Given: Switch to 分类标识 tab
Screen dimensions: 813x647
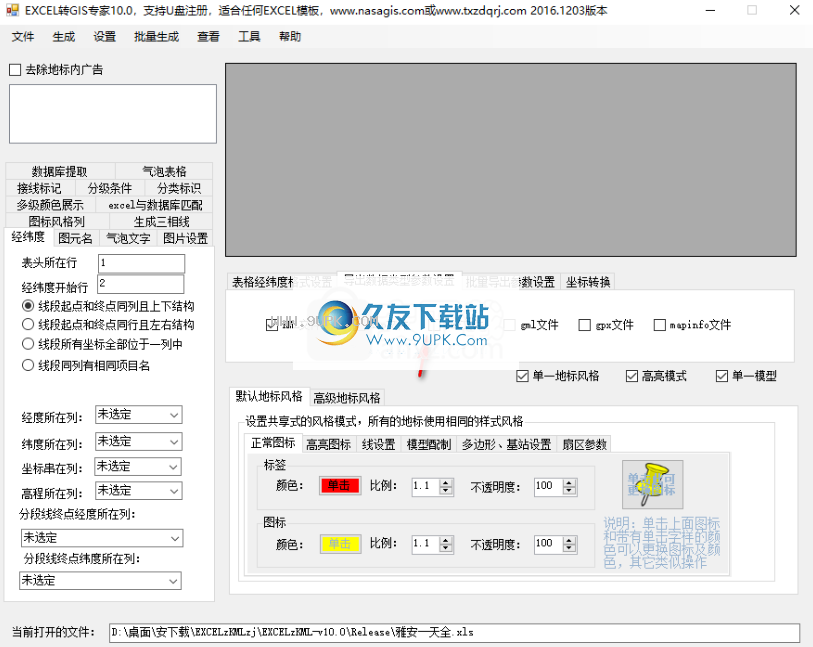Looking at the screenshot, I should point(179,188).
